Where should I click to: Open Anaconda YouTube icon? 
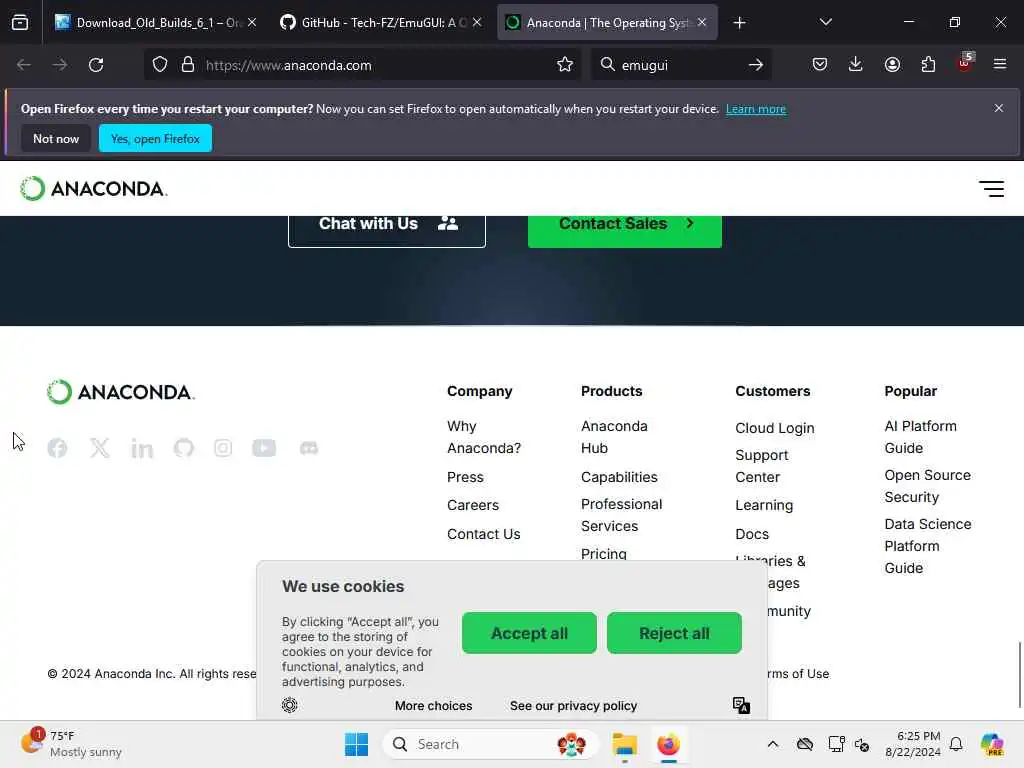[x=264, y=448]
